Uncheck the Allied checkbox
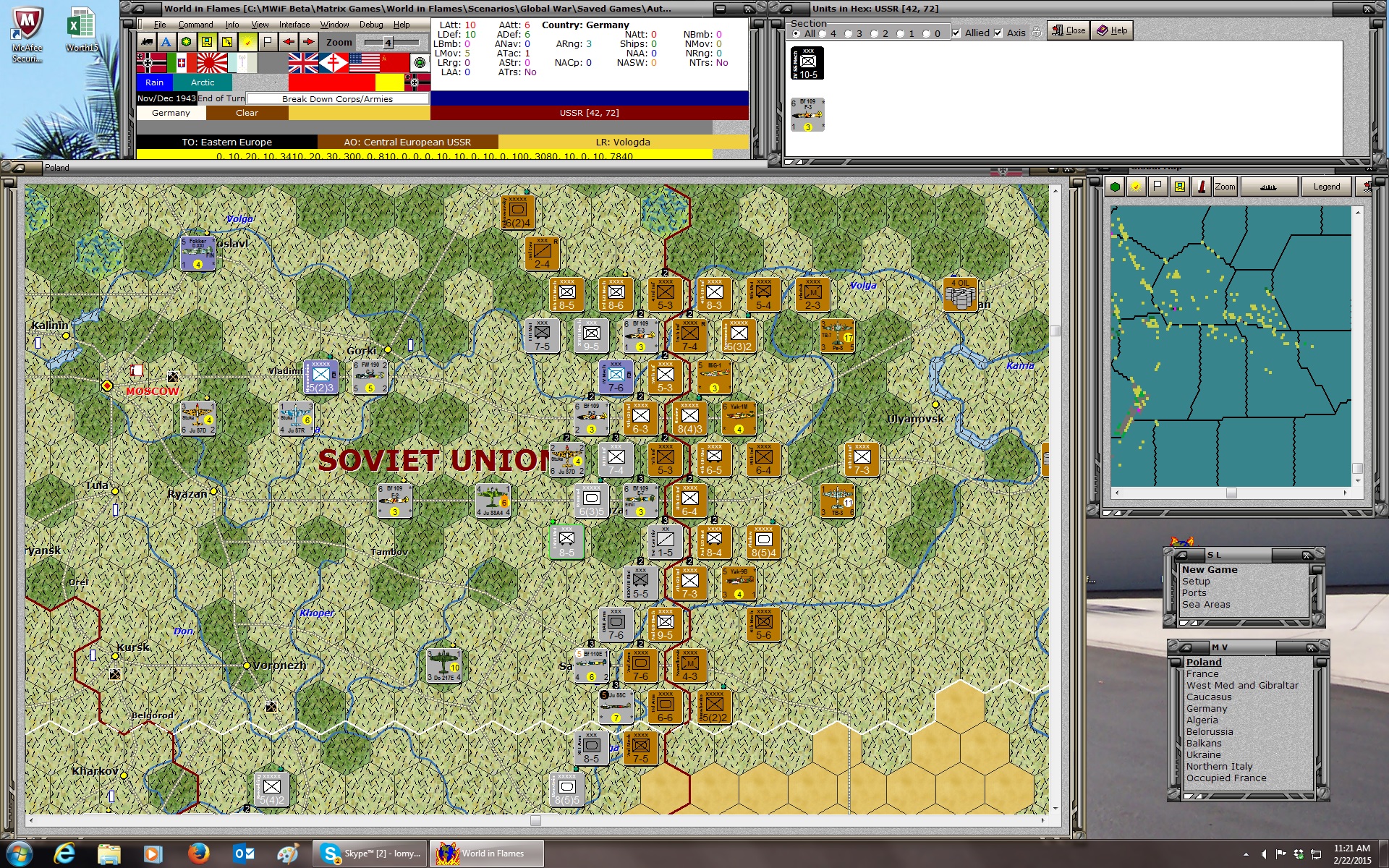Image resolution: width=1389 pixels, height=868 pixels. (x=956, y=33)
